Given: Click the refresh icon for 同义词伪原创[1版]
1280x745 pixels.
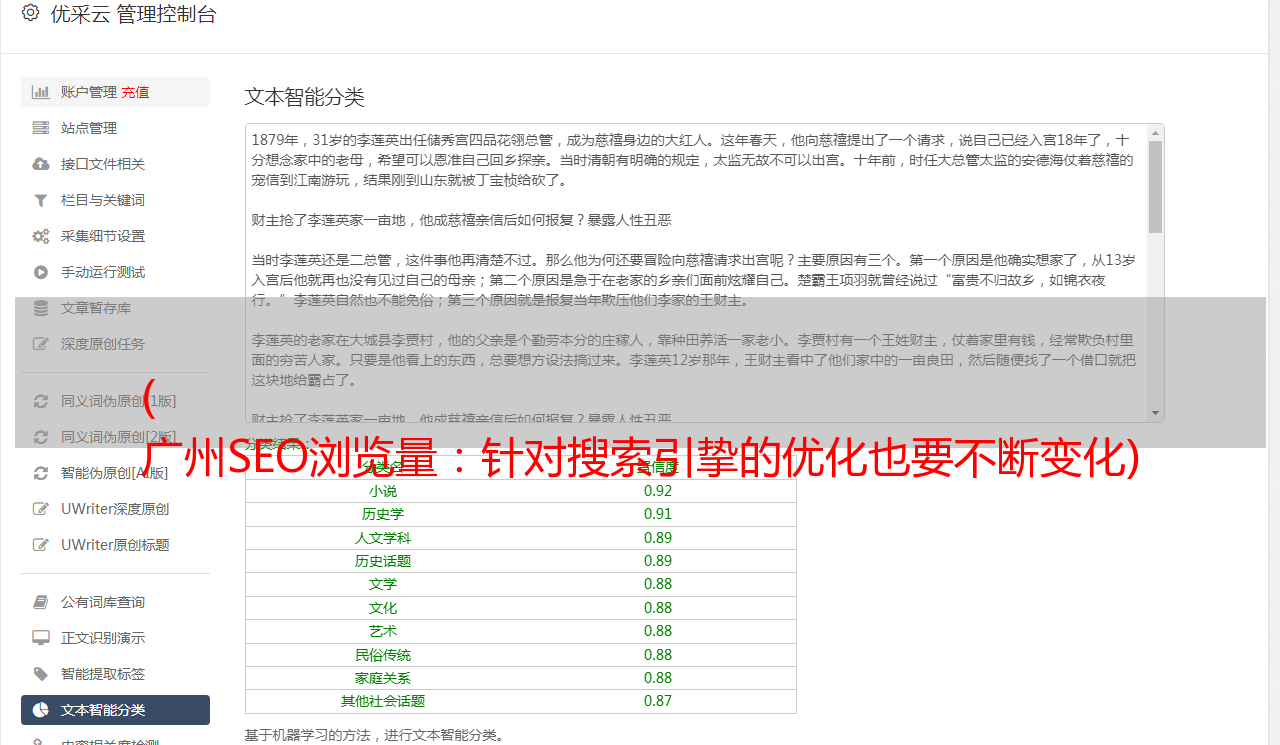Looking at the screenshot, I should [41, 401].
